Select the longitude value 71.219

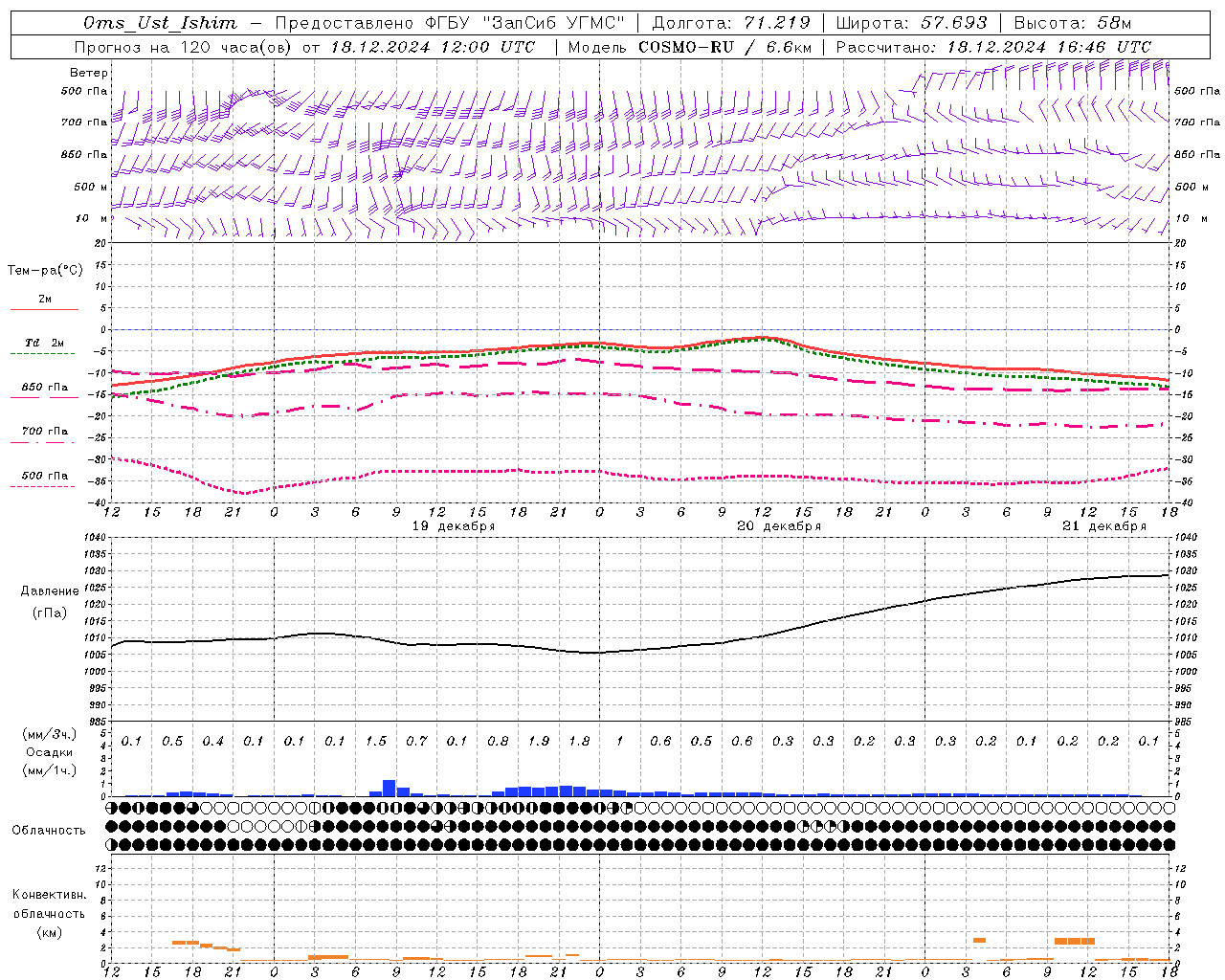777,23
